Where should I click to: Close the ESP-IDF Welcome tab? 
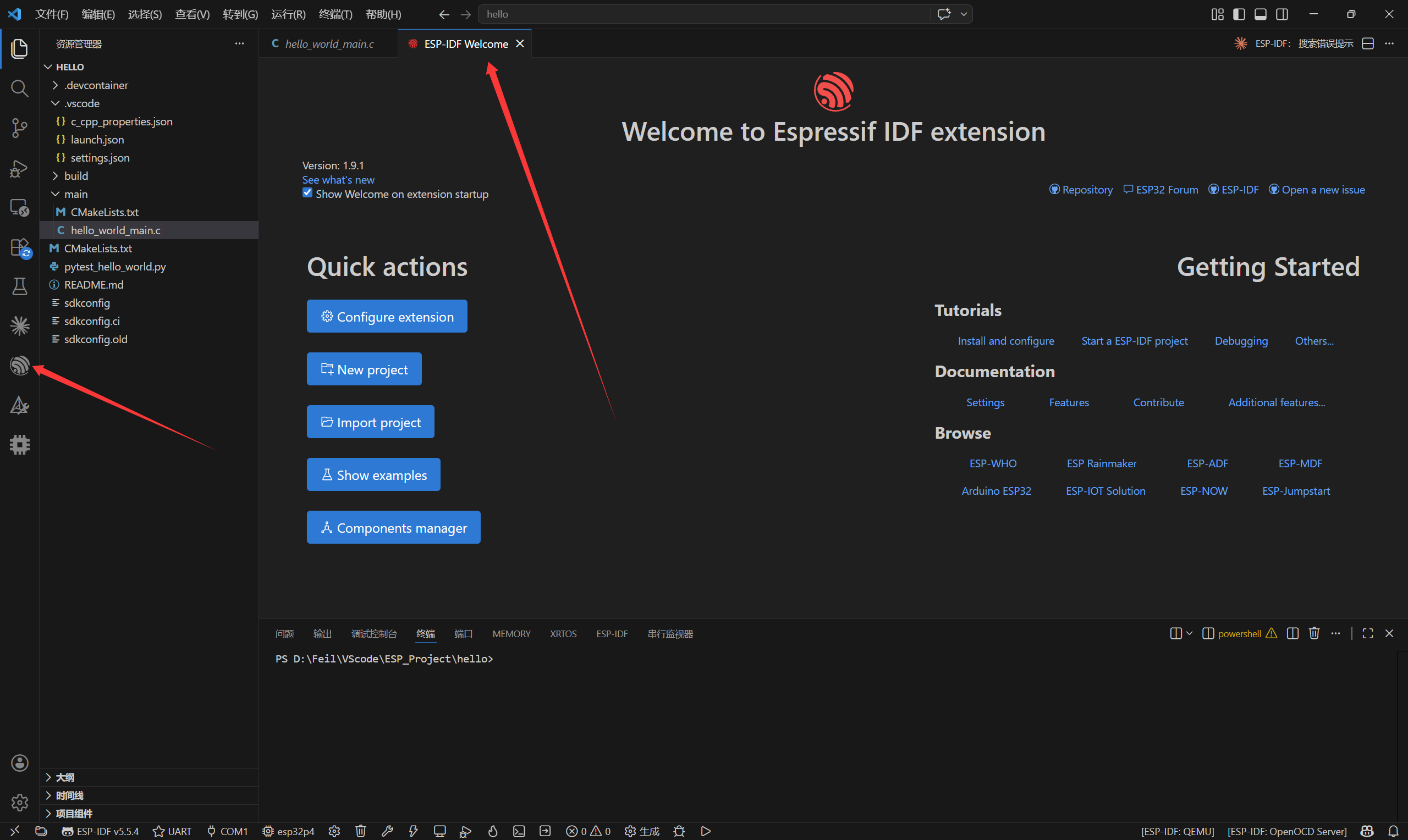coord(520,43)
